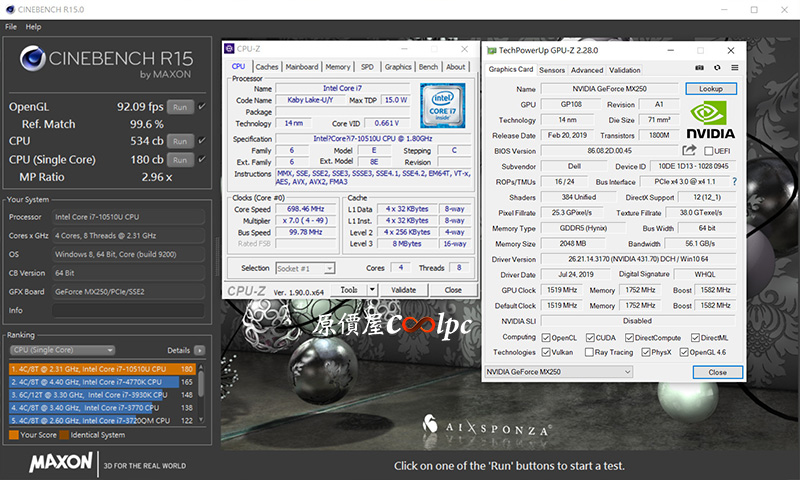Select the Core i7-4770K ranking row
The image size is (800, 480).
click(102, 382)
